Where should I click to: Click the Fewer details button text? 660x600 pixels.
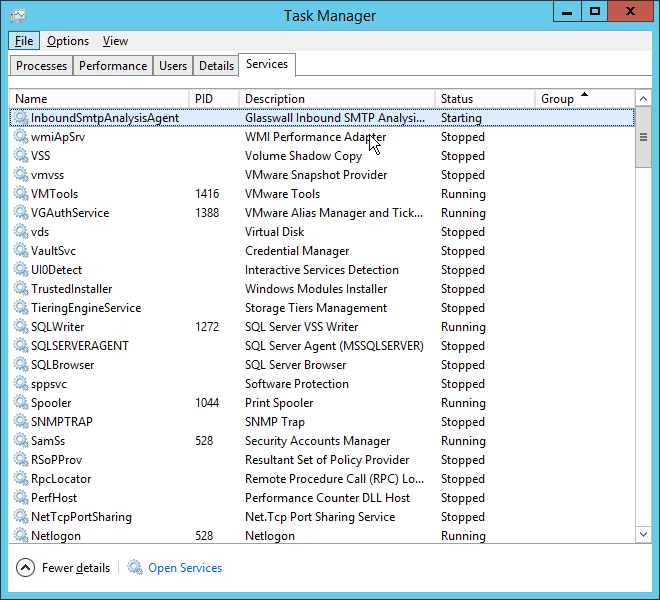pos(76,568)
